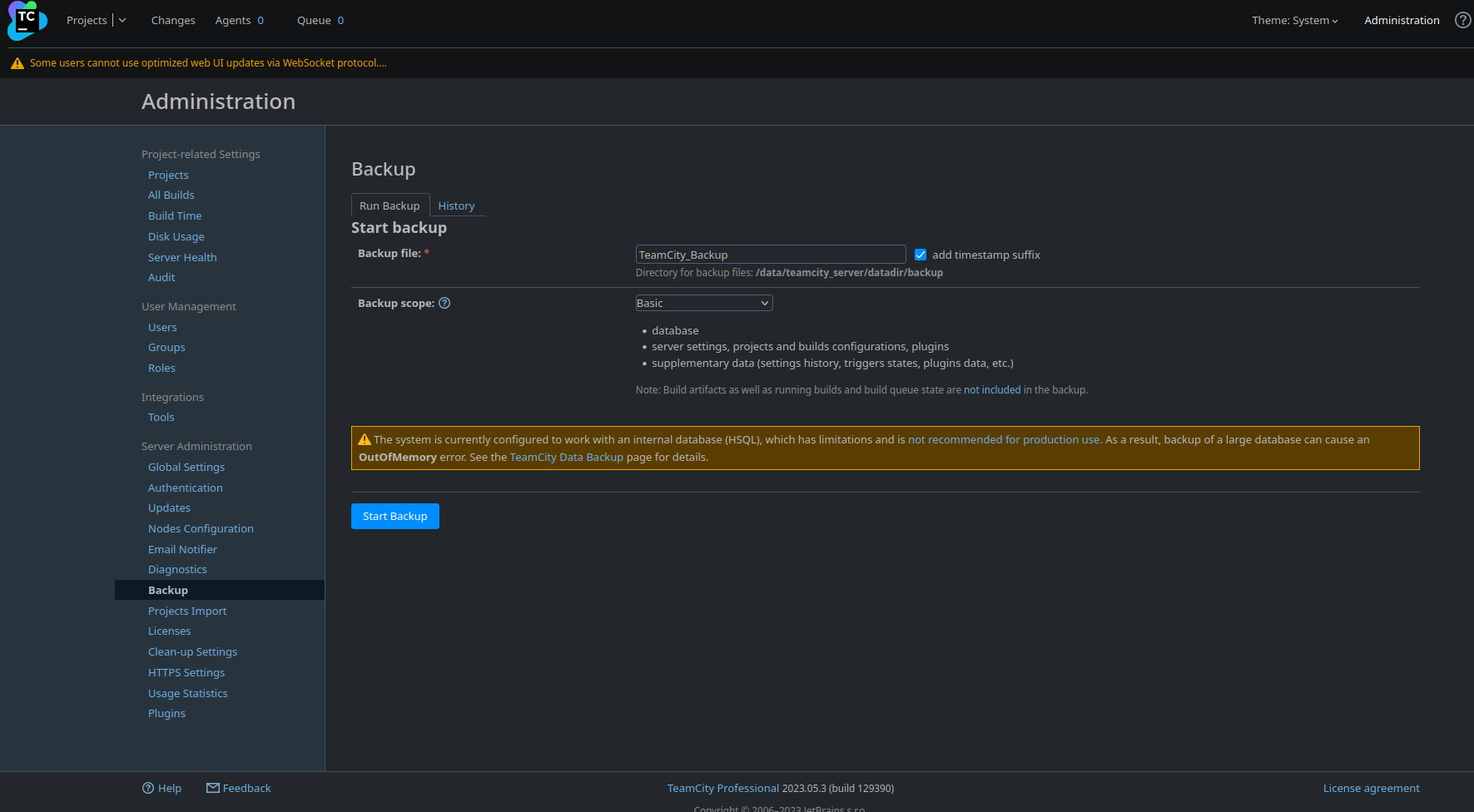Open WebSocket protocol warning message

[208, 62]
